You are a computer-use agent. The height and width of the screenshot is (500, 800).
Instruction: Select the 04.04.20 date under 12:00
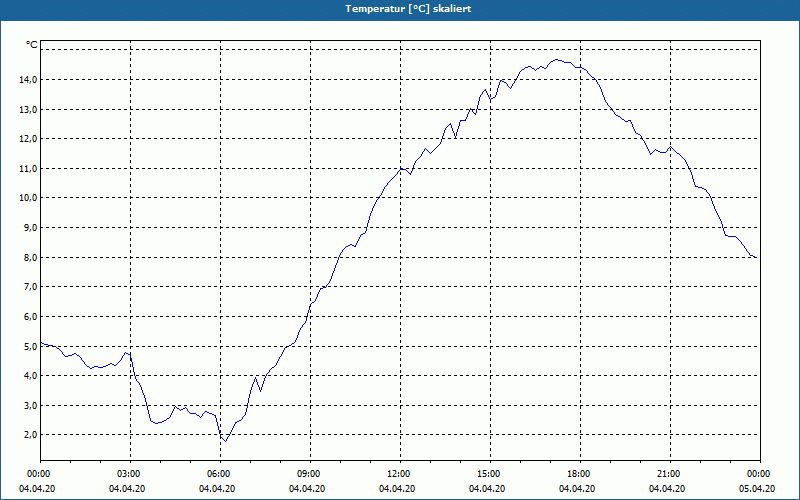[x=397, y=489]
